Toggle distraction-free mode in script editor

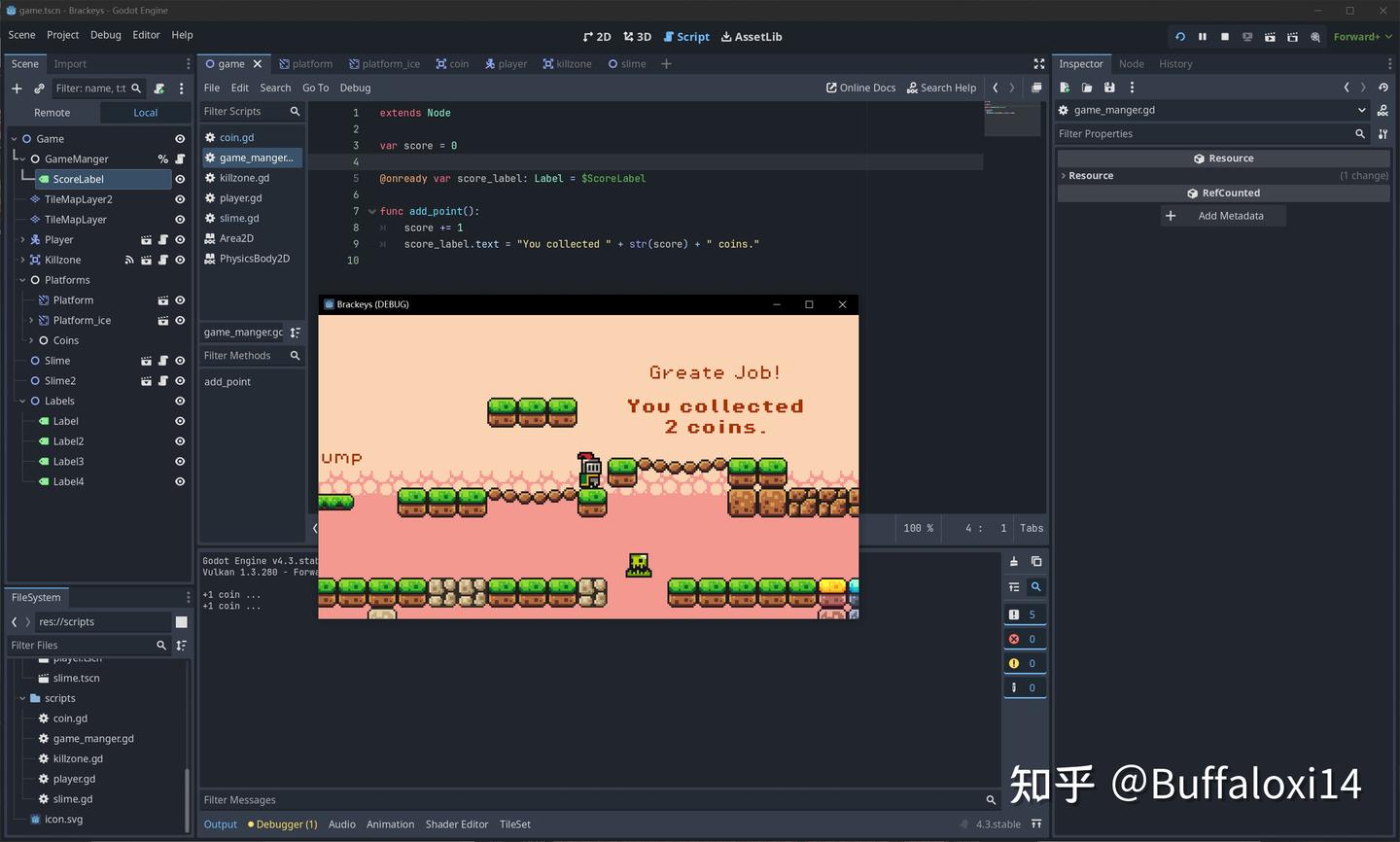1038,63
